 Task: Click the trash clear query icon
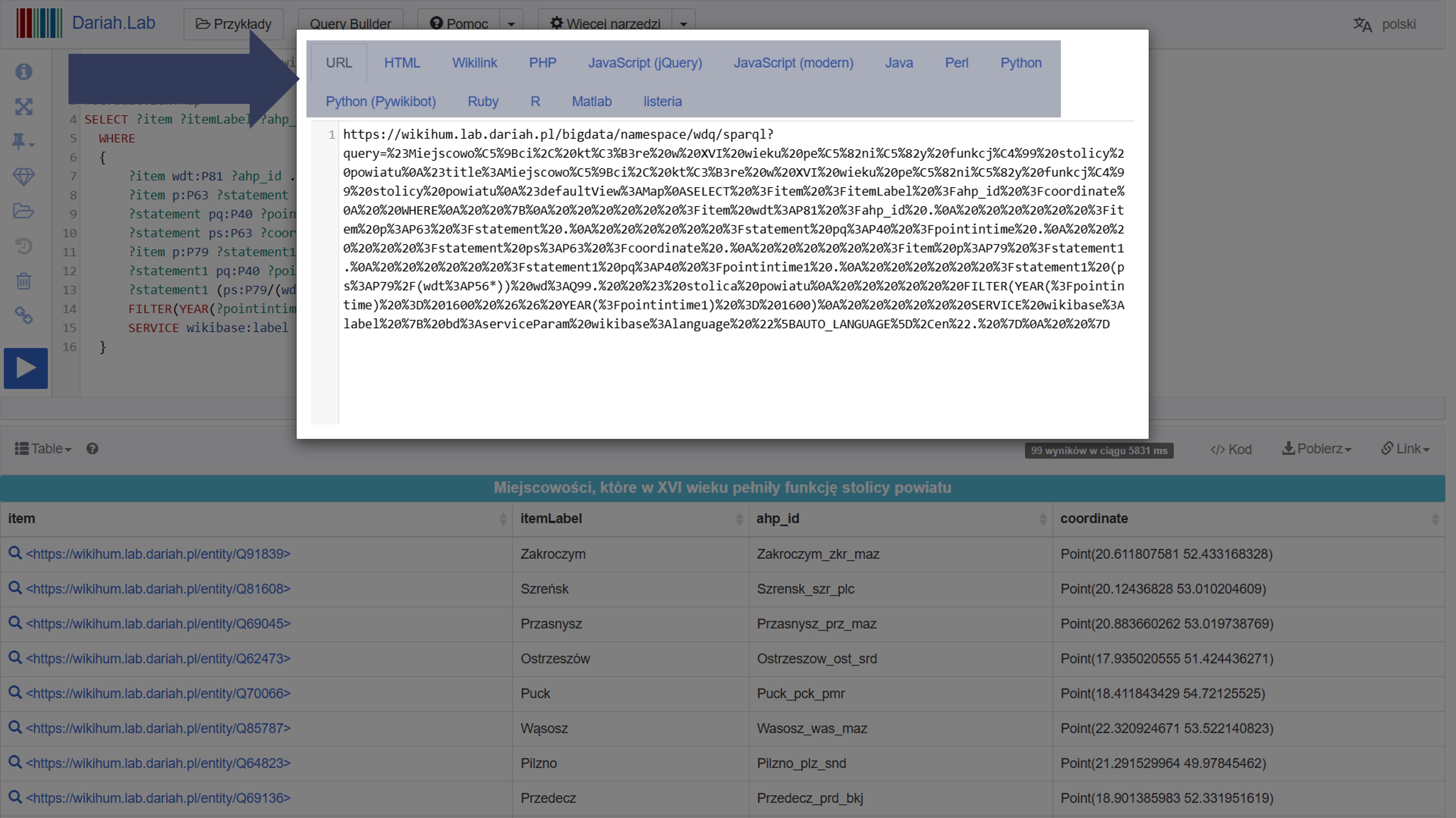tap(24, 281)
